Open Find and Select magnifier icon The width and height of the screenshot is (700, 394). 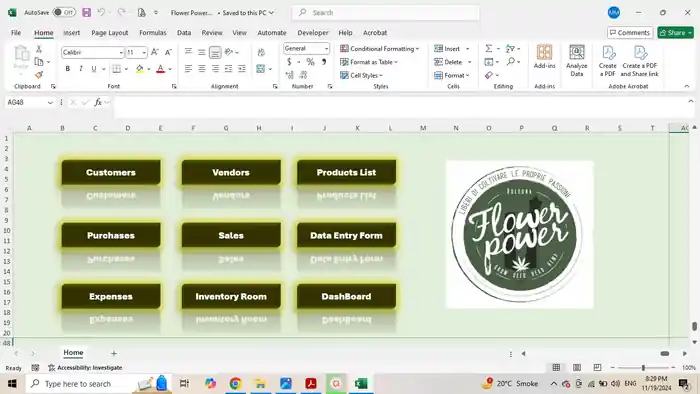[x=511, y=62]
